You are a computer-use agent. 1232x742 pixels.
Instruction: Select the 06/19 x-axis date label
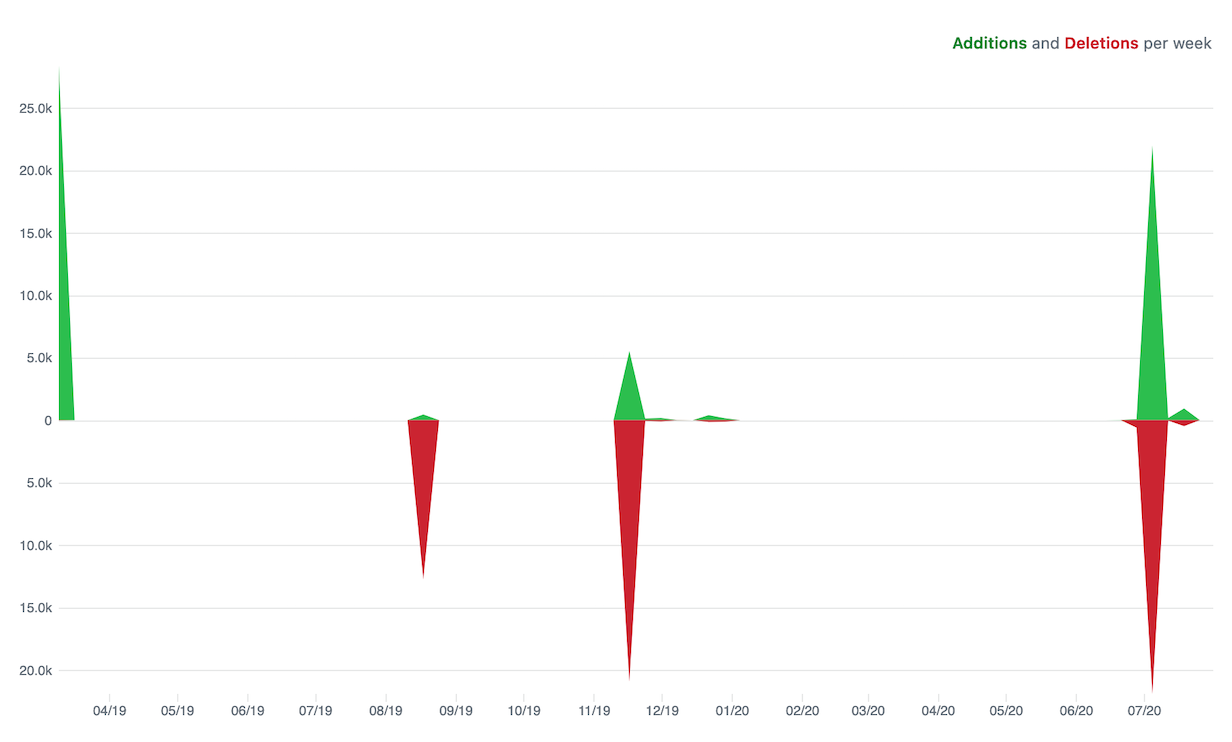coord(247,711)
